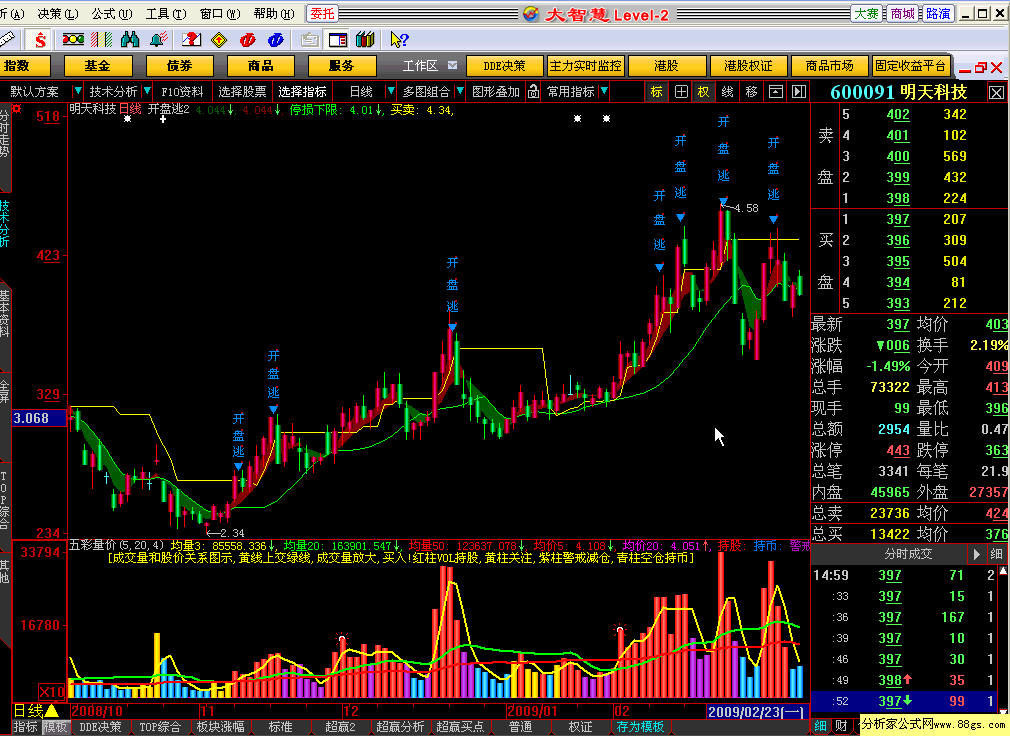Click the colored books icon
The height and width of the screenshot is (736, 1010).
coord(365,40)
